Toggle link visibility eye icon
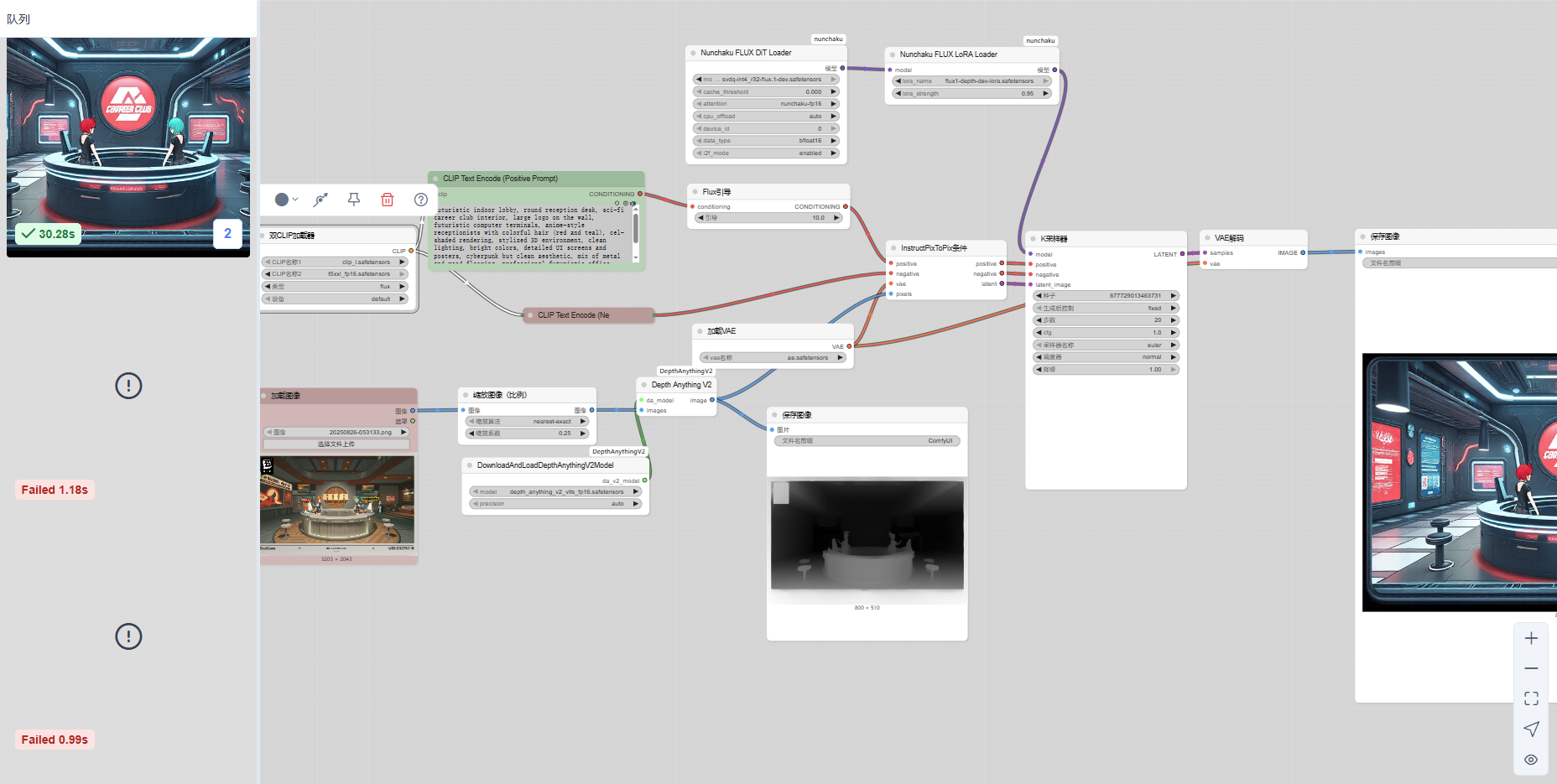 pyautogui.click(x=1531, y=760)
